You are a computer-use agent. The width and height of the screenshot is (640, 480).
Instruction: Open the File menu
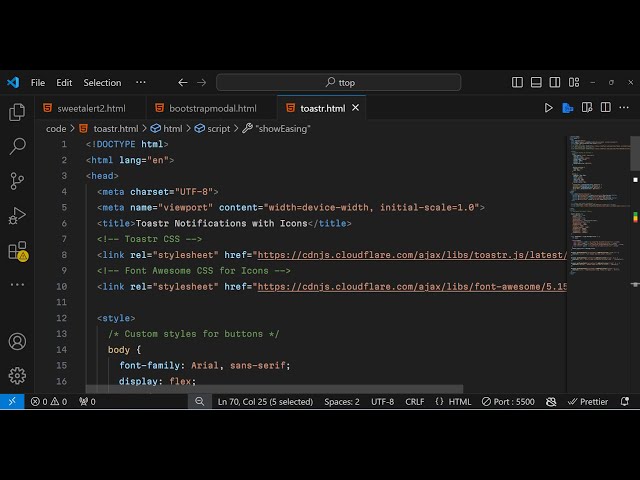click(x=38, y=82)
